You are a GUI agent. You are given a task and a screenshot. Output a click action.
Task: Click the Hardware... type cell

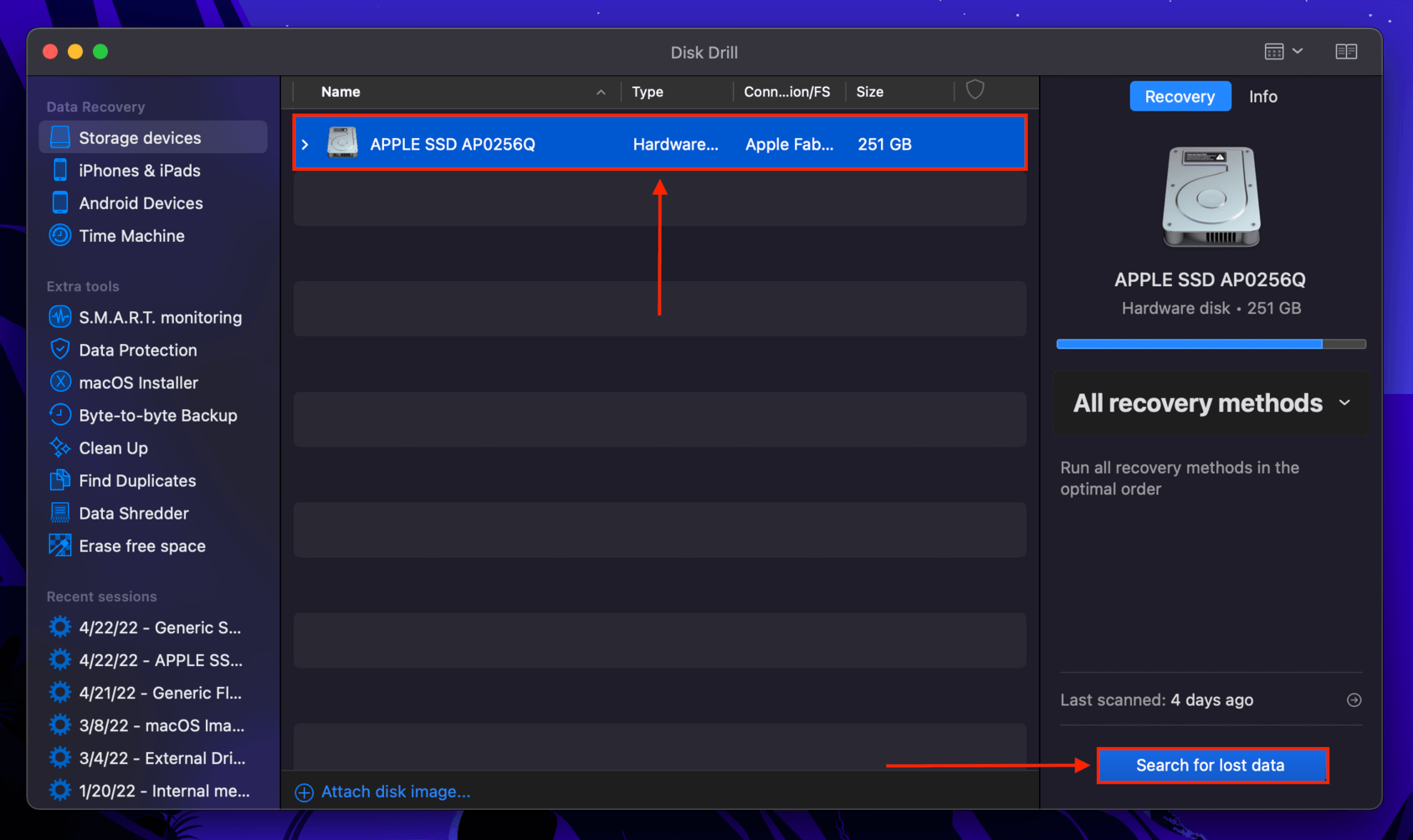(675, 144)
